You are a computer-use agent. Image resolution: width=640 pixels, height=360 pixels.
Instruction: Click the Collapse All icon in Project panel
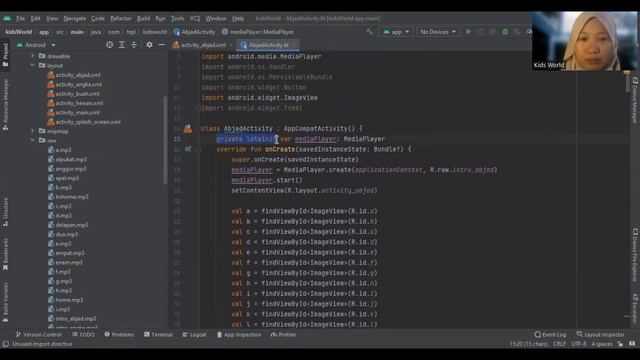134,45
